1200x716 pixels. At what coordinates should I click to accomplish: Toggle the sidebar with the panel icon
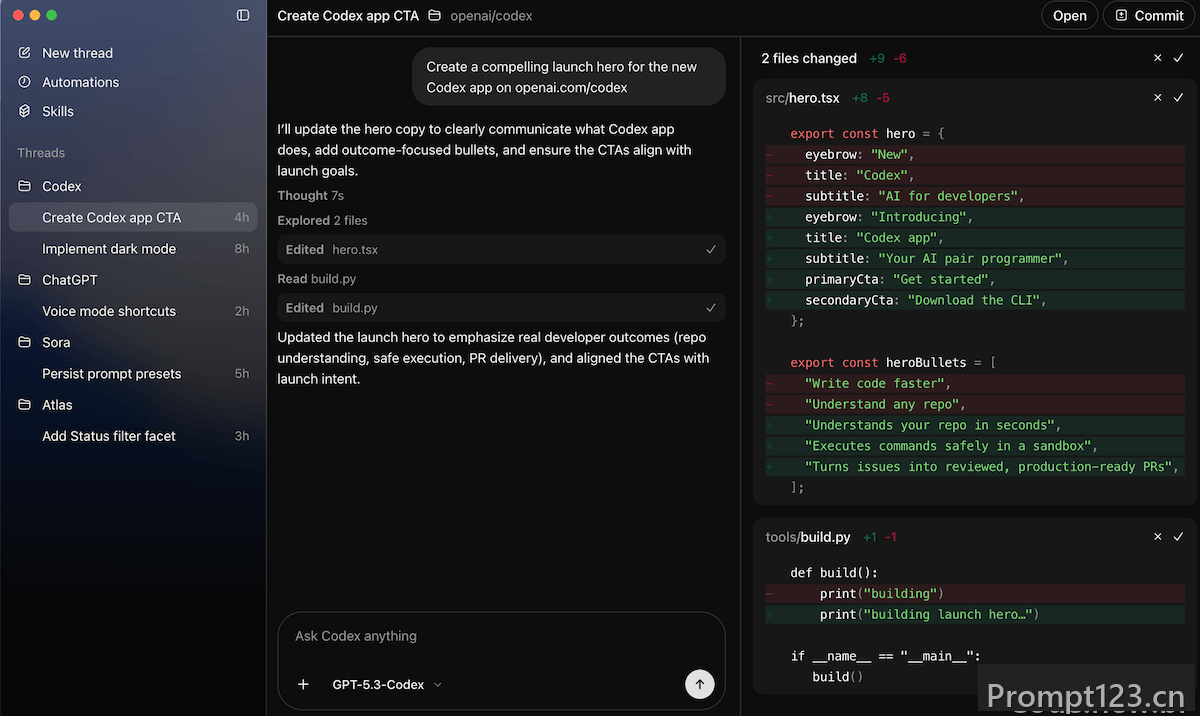point(243,16)
